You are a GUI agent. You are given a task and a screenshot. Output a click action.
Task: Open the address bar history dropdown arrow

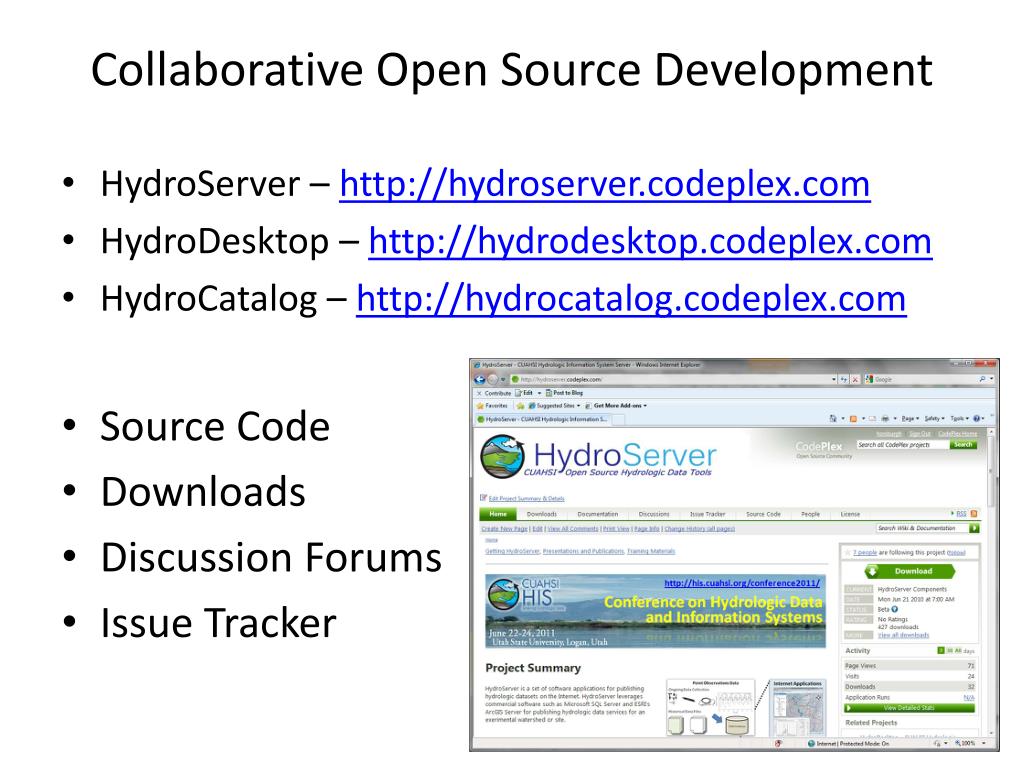point(834,379)
